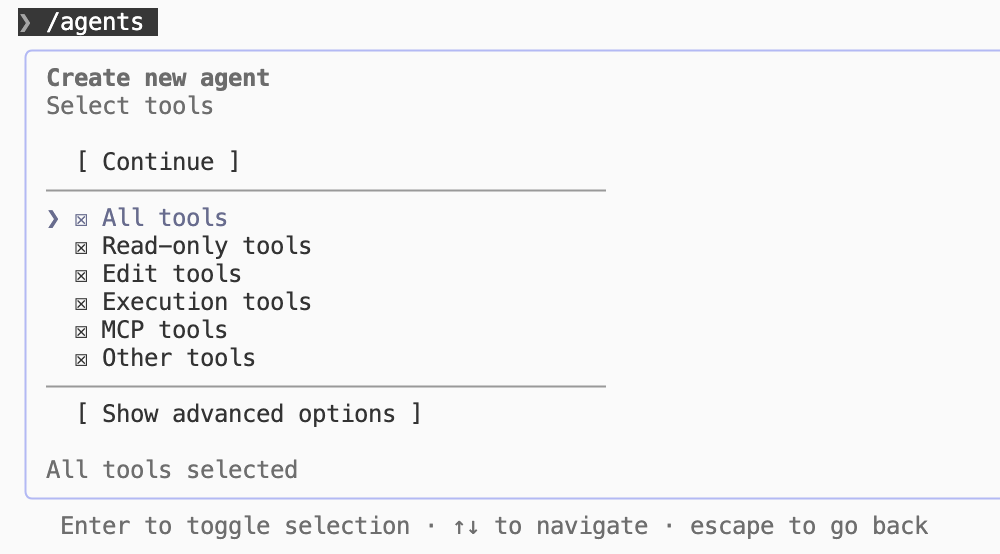The width and height of the screenshot is (1000, 554).
Task: Select the MCP tools entry text
Action: point(165,330)
